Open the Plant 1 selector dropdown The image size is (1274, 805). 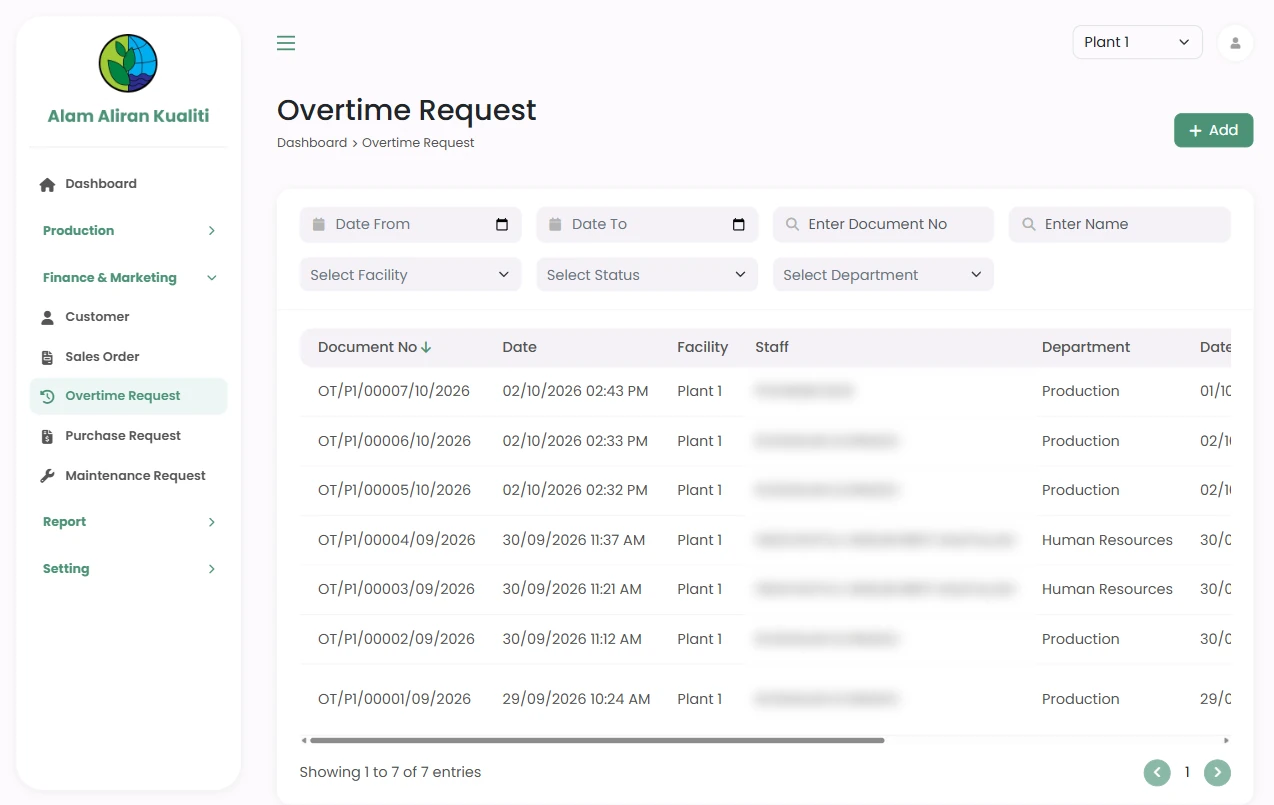coord(1137,42)
